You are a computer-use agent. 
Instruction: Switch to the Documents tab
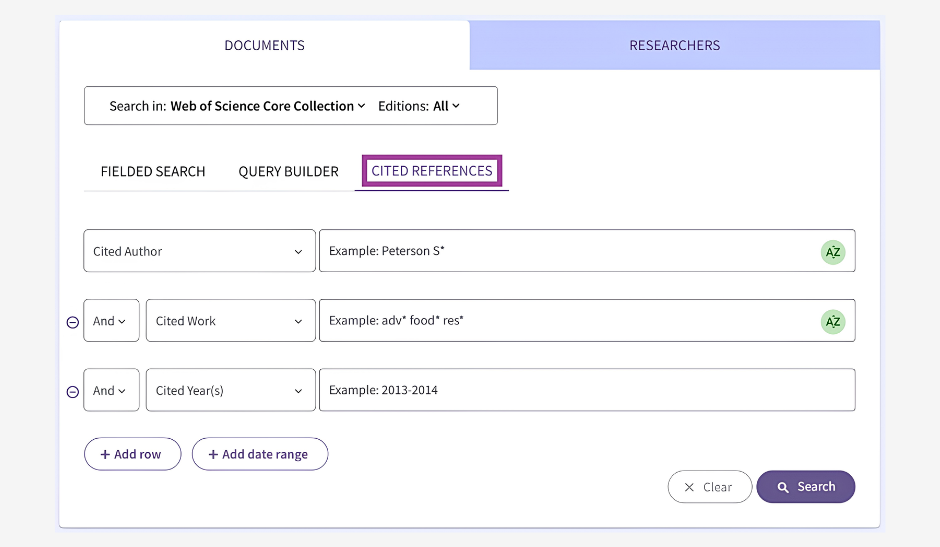(264, 46)
